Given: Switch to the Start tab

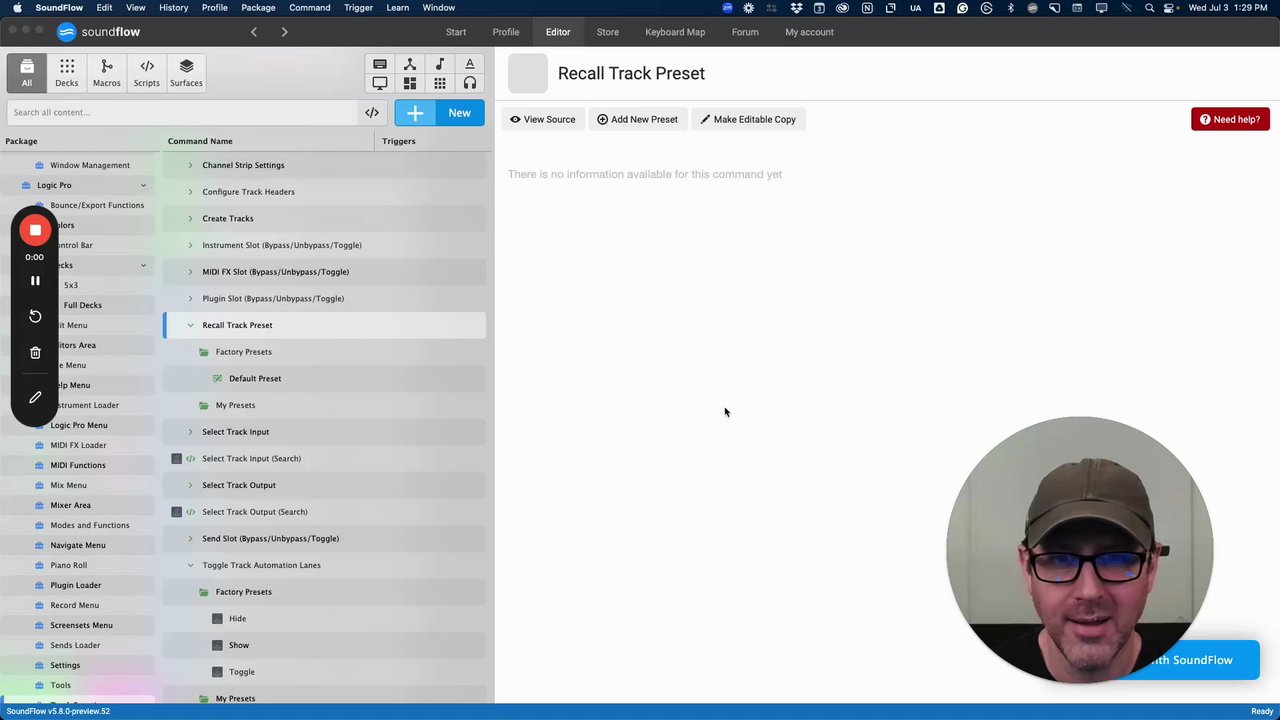Looking at the screenshot, I should click(456, 32).
